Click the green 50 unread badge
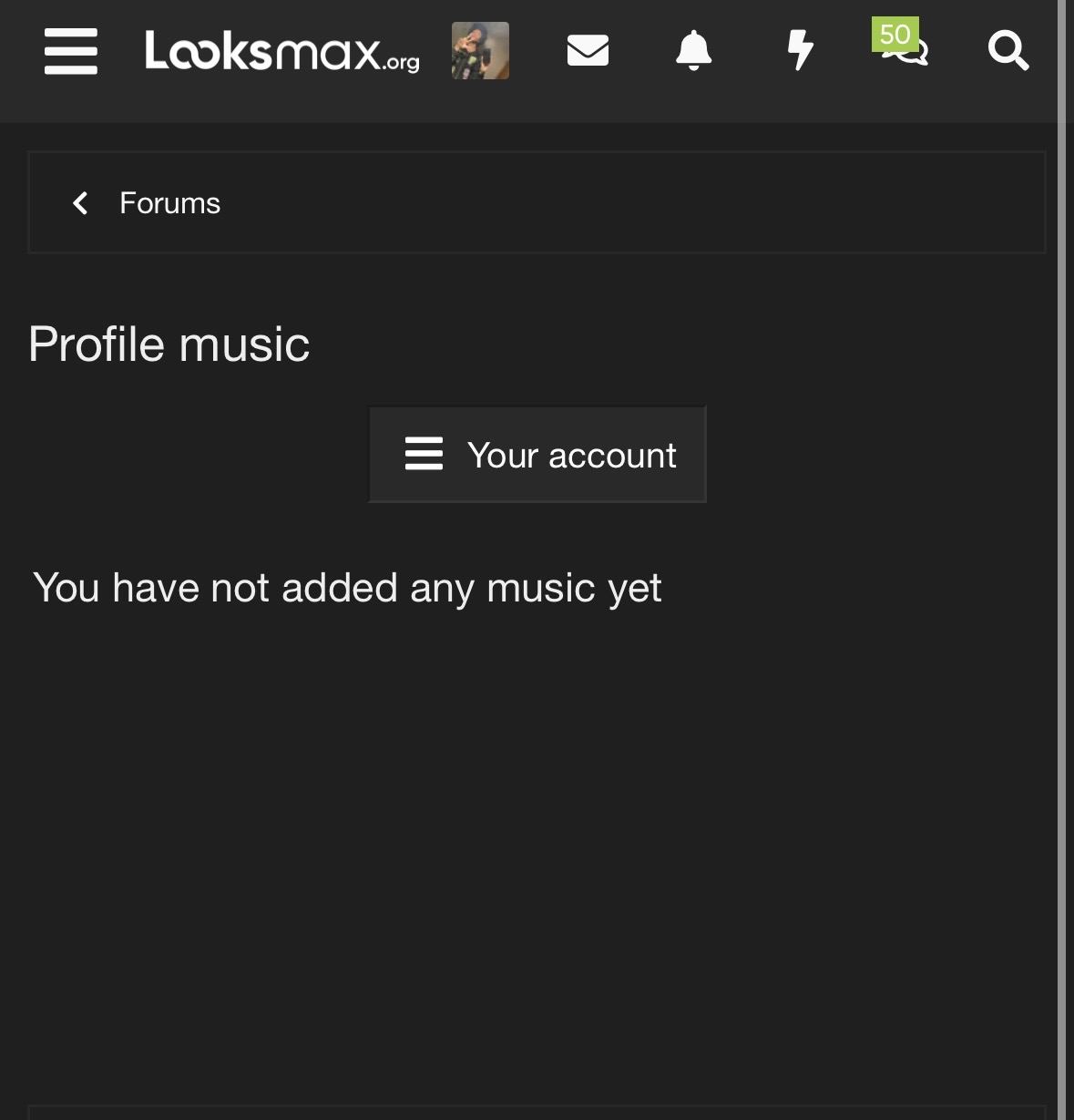The image size is (1074, 1120). pos(895,35)
